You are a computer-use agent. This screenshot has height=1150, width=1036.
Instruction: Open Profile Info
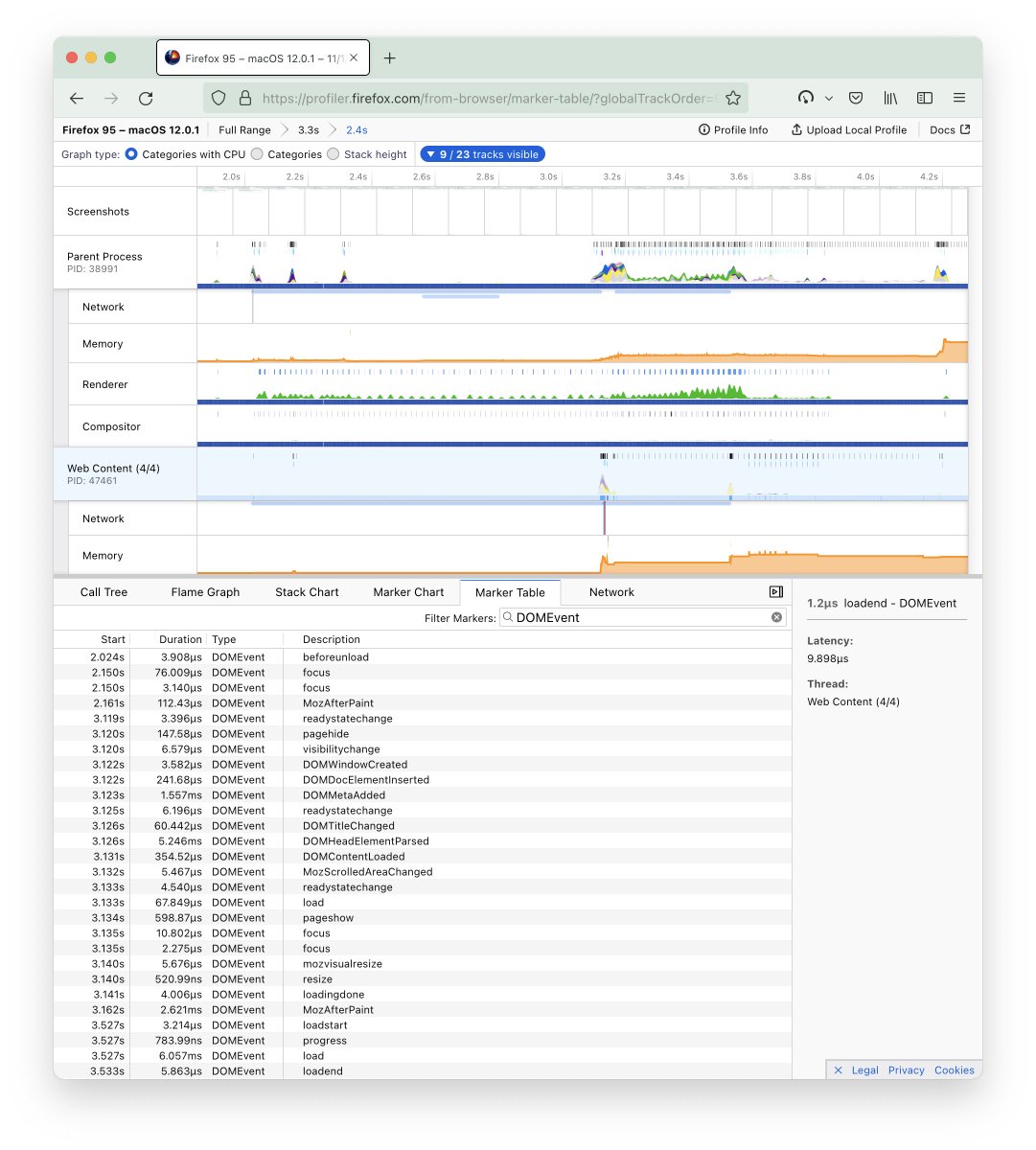tap(733, 129)
